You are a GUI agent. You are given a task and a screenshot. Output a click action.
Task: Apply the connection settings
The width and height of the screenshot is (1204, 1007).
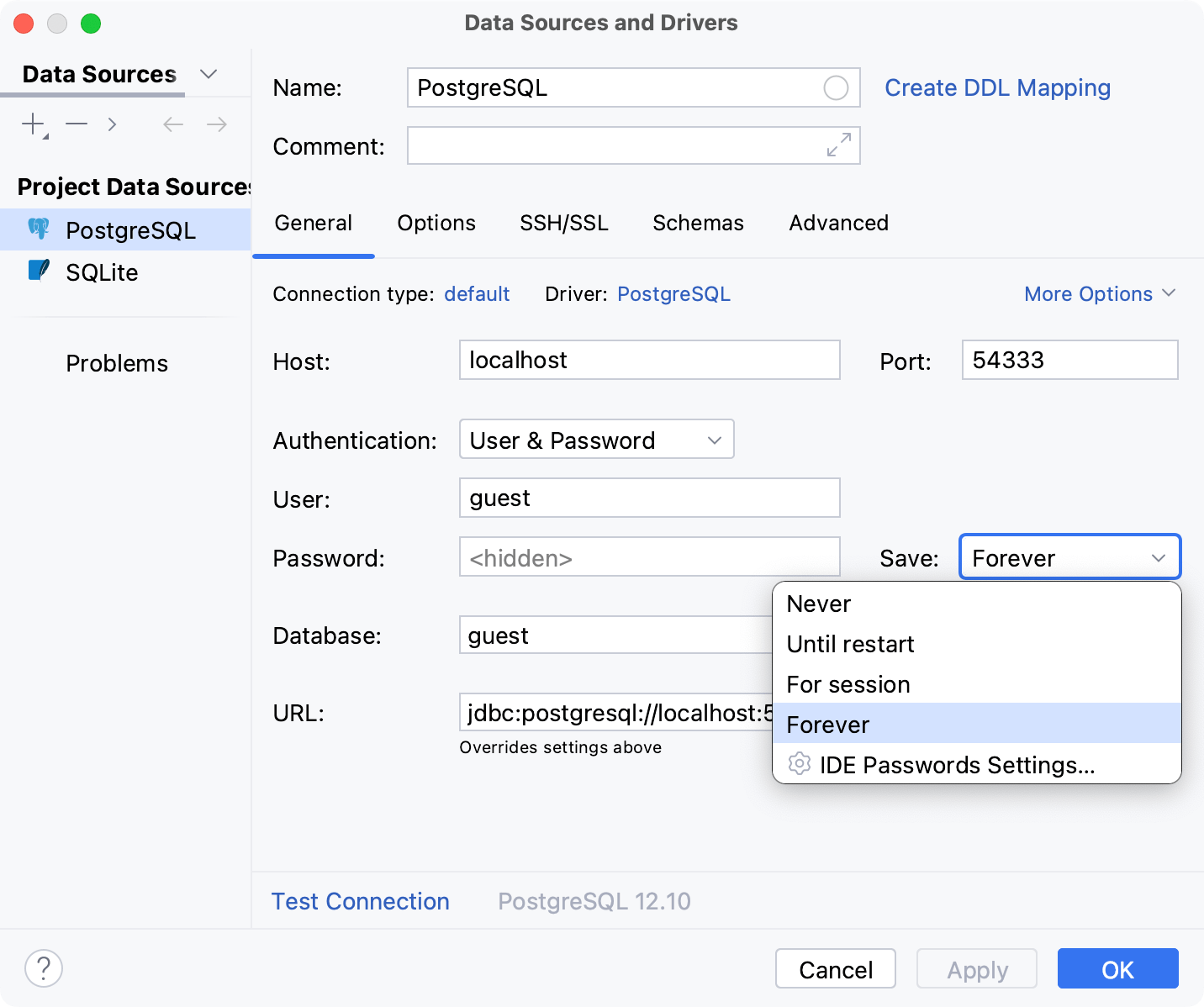pyautogui.click(x=976, y=968)
